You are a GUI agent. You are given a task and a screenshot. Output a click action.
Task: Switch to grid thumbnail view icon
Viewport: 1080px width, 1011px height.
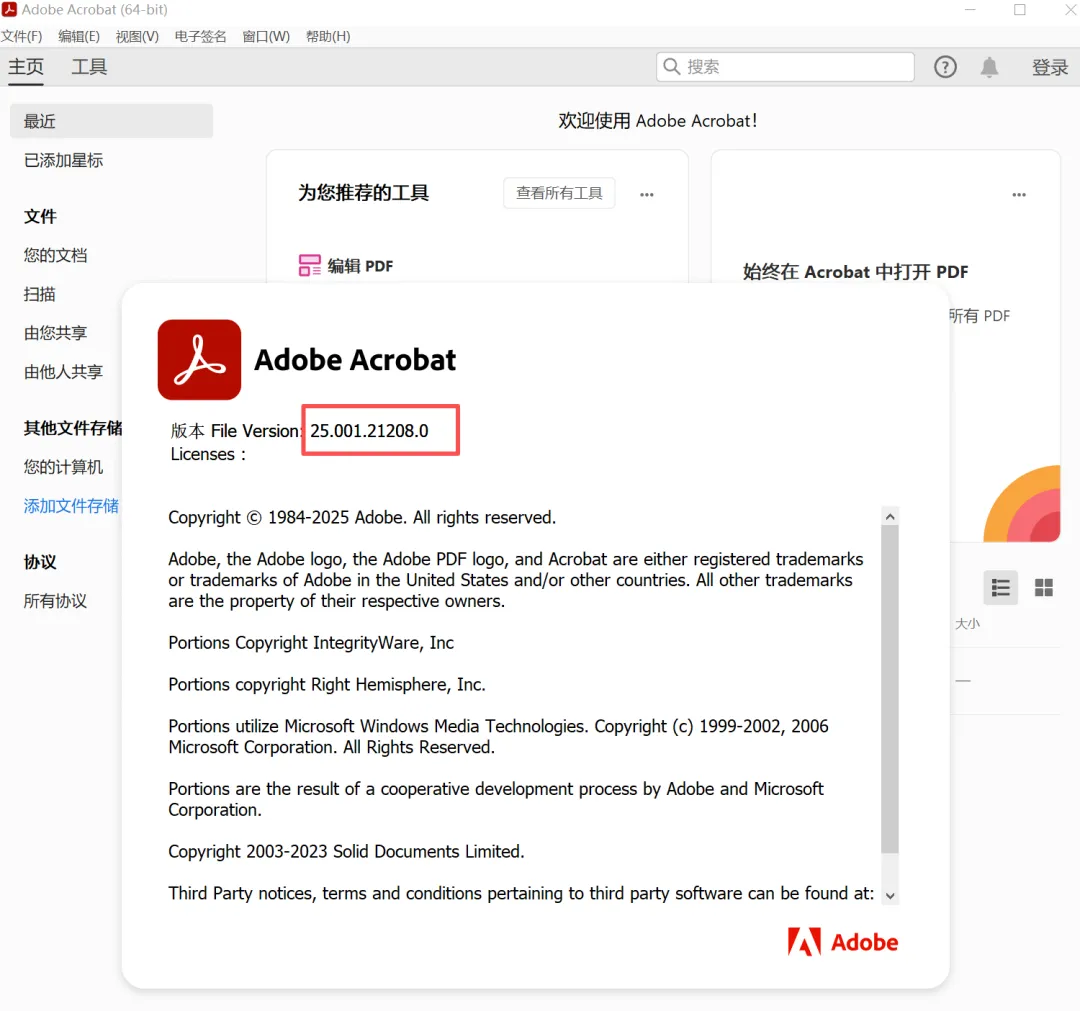tap(1043, 587)
